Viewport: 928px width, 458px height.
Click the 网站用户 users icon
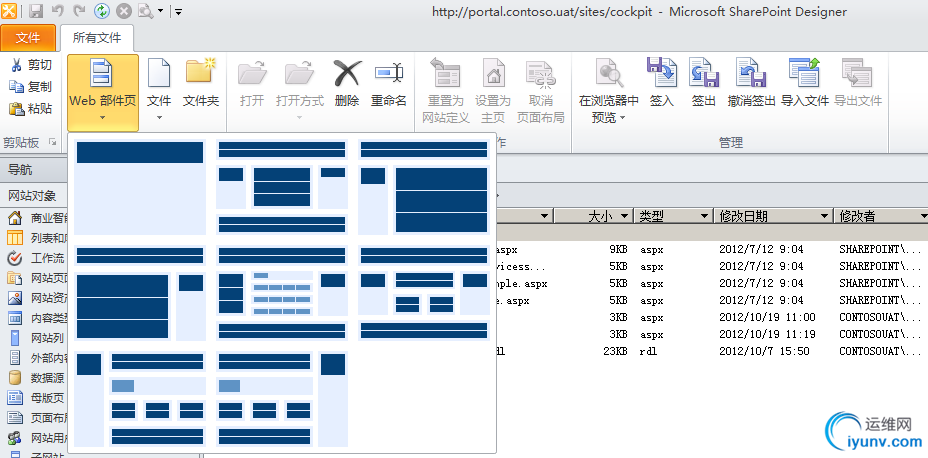coord(15,438)
